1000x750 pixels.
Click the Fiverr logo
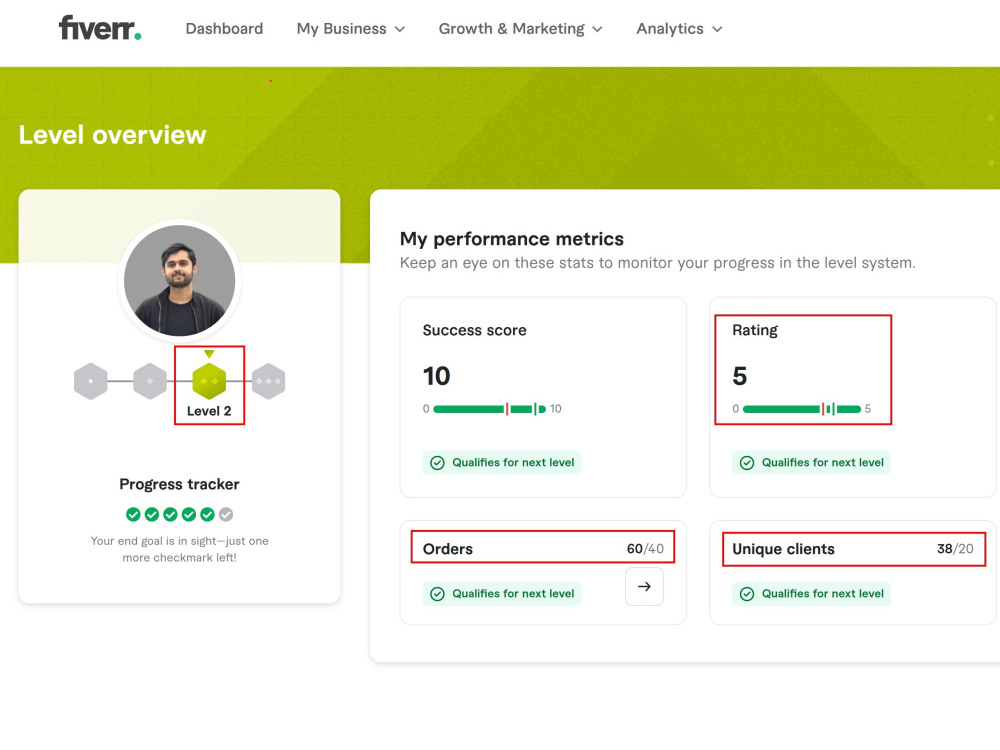[100, 28]
